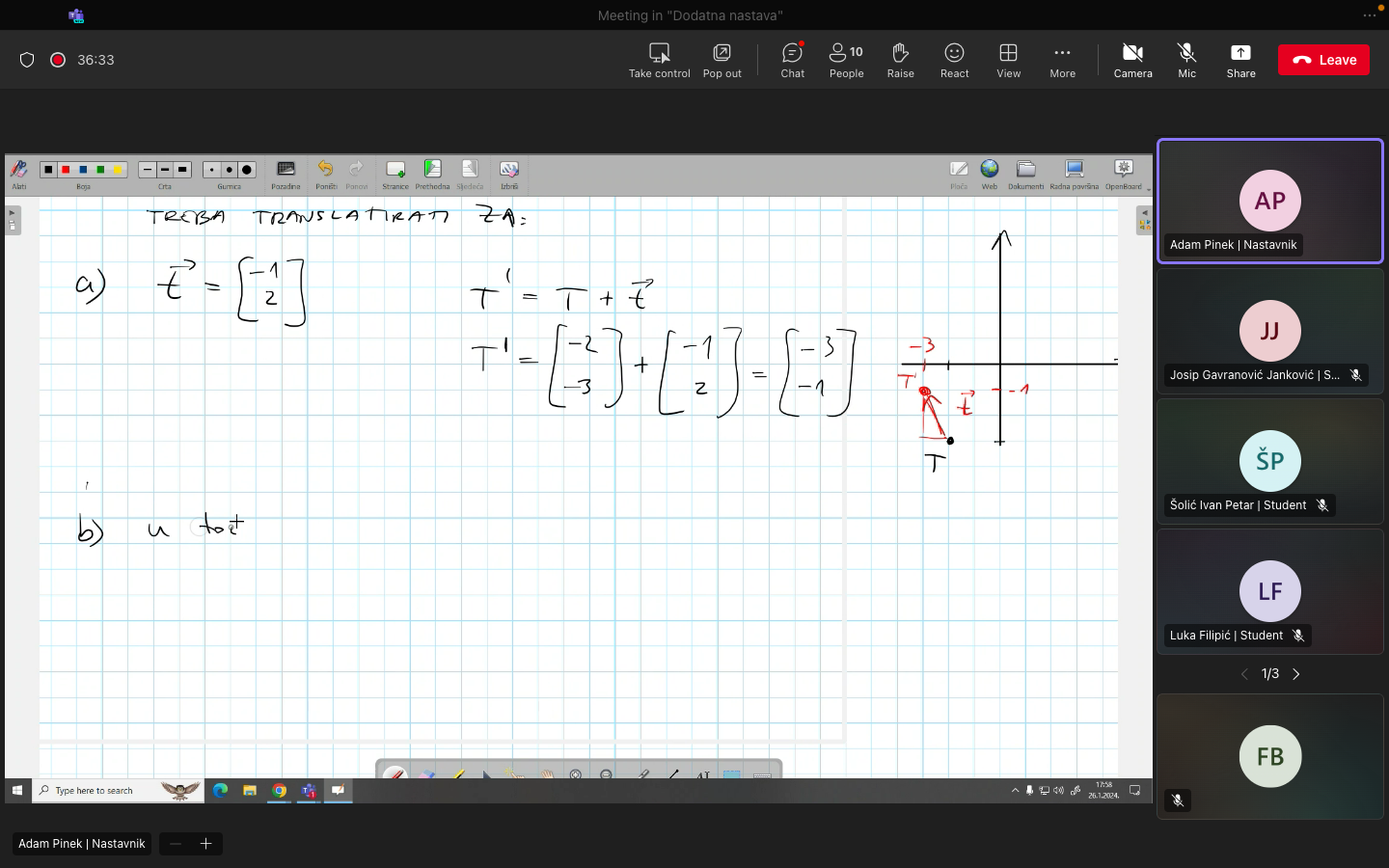Open the More options menu
This screenshot has height=868, width=1389.
[1063, 60]
